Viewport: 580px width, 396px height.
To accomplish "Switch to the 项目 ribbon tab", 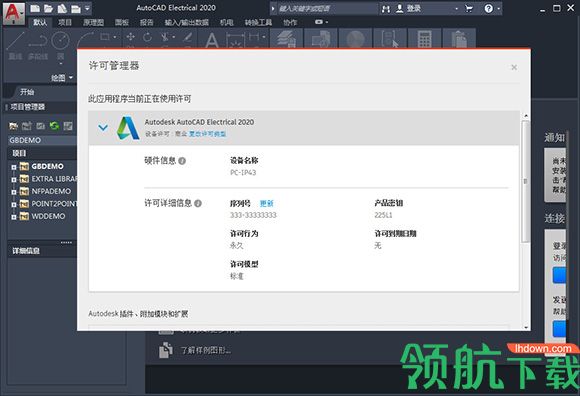I will [x=65, y=22].
